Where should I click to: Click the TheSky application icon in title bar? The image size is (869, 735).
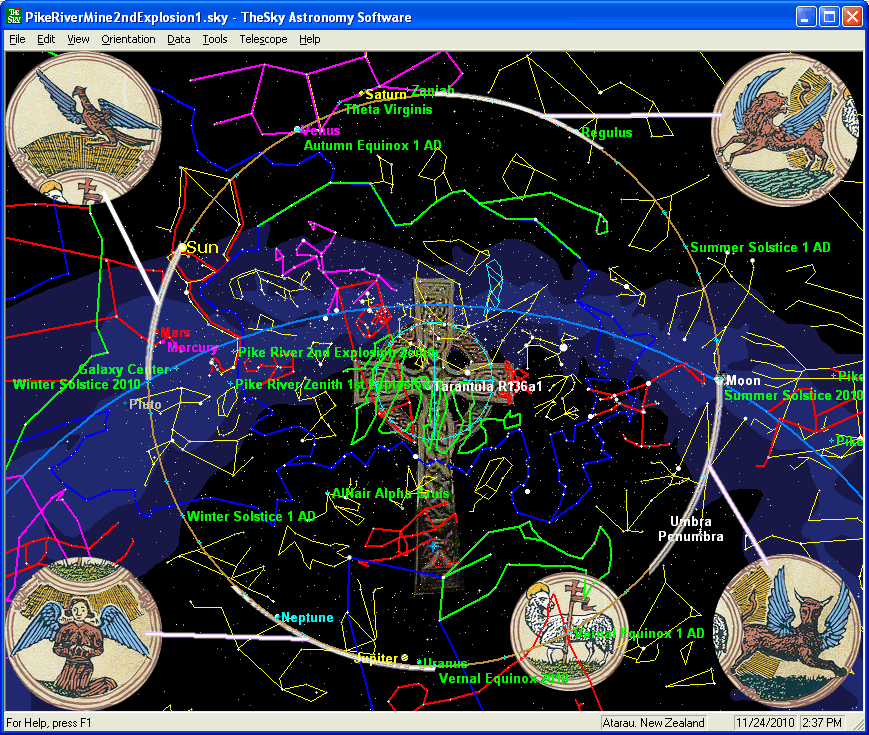click(14, 17)
